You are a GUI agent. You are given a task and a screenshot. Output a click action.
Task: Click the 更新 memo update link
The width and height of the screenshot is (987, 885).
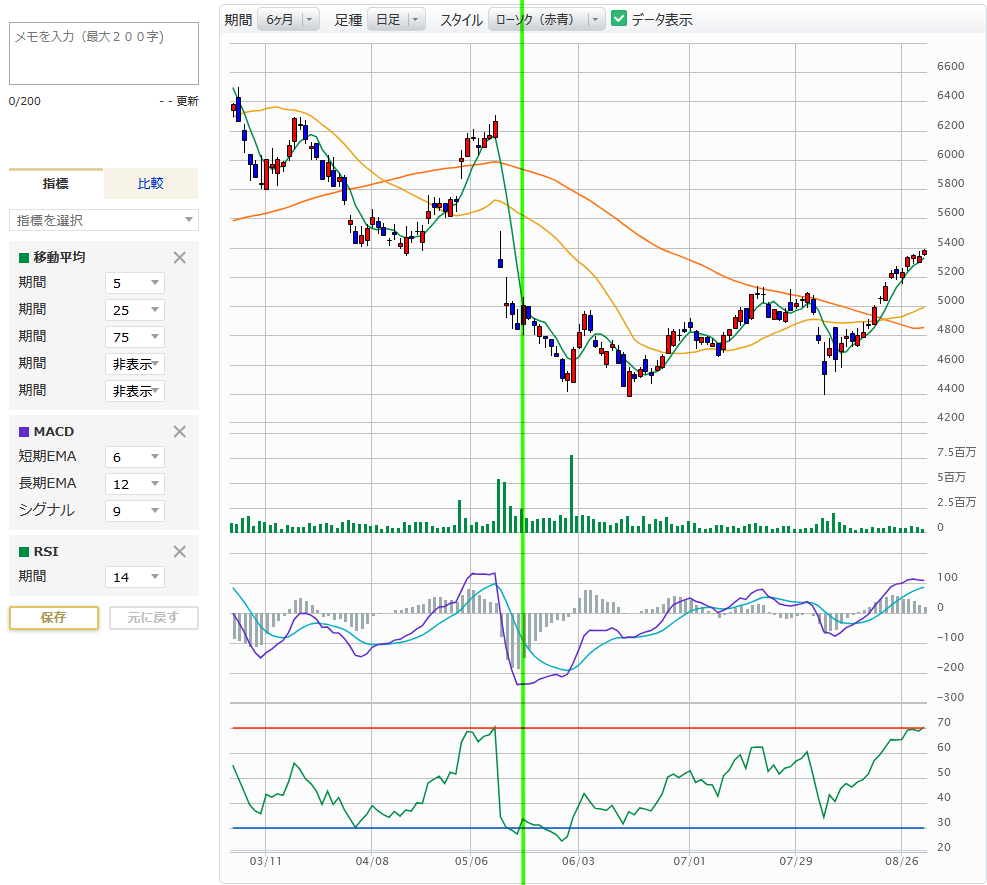pyautogui.click(x=187, y=101)
